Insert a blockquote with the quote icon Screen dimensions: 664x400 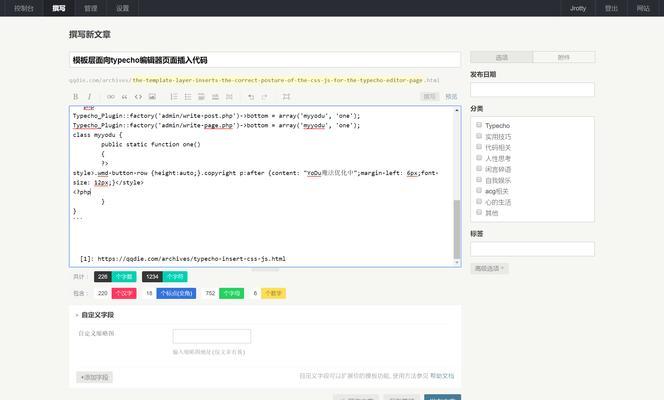[x=124, y=97]
